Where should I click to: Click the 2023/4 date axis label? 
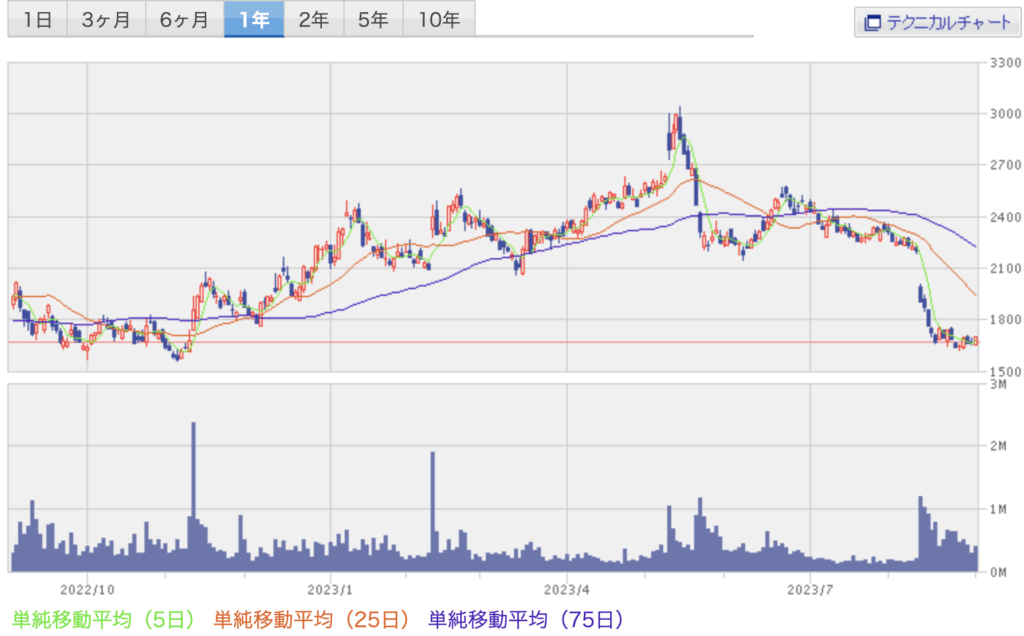(x=567, y=588)
